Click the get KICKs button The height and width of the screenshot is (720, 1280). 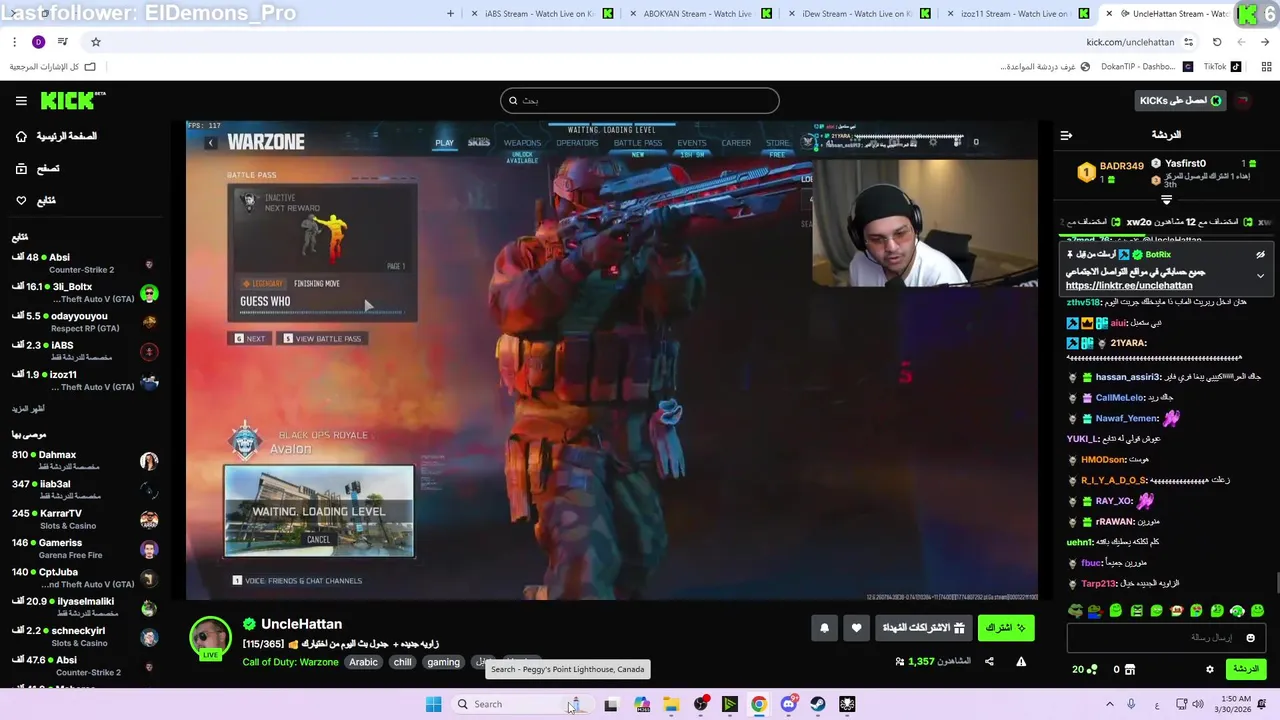point(1180,100)
